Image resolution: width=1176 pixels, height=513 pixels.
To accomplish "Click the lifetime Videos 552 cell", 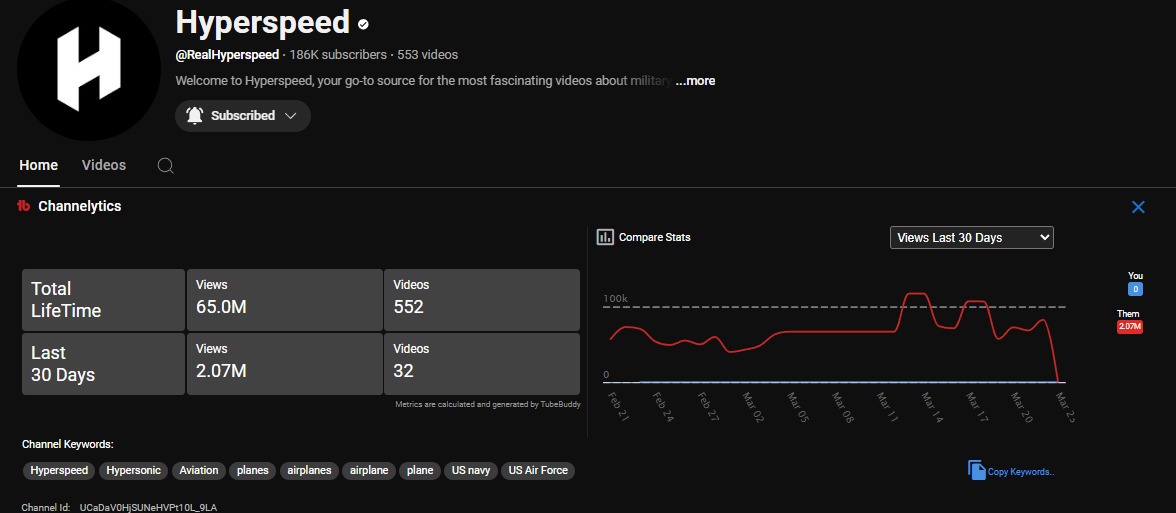I will (482, 300).
